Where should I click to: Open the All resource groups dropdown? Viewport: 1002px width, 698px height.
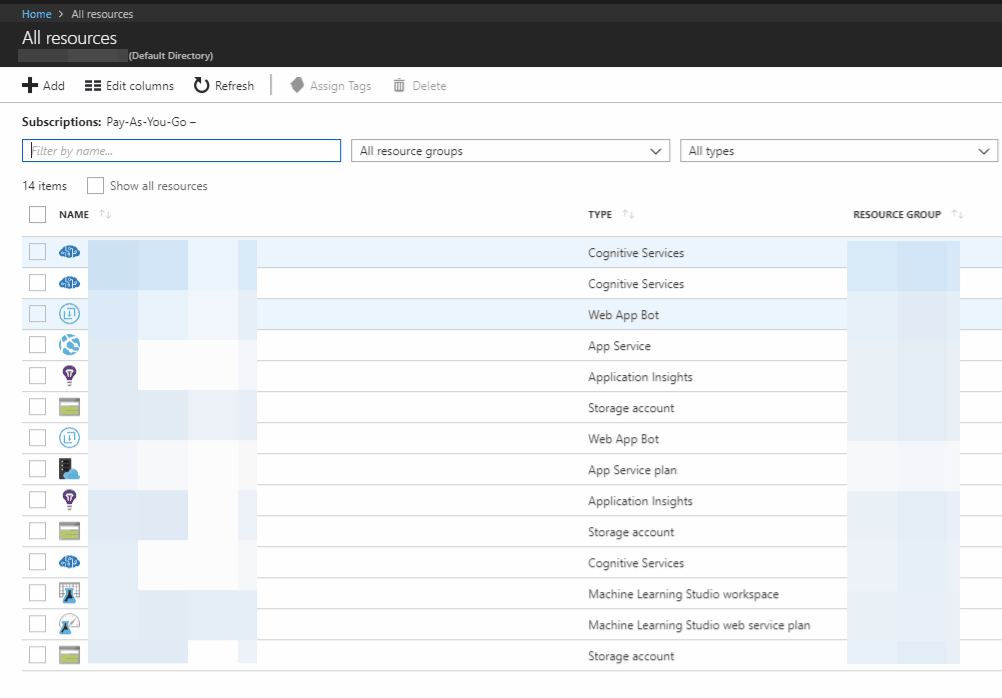(x=510, y=151)
